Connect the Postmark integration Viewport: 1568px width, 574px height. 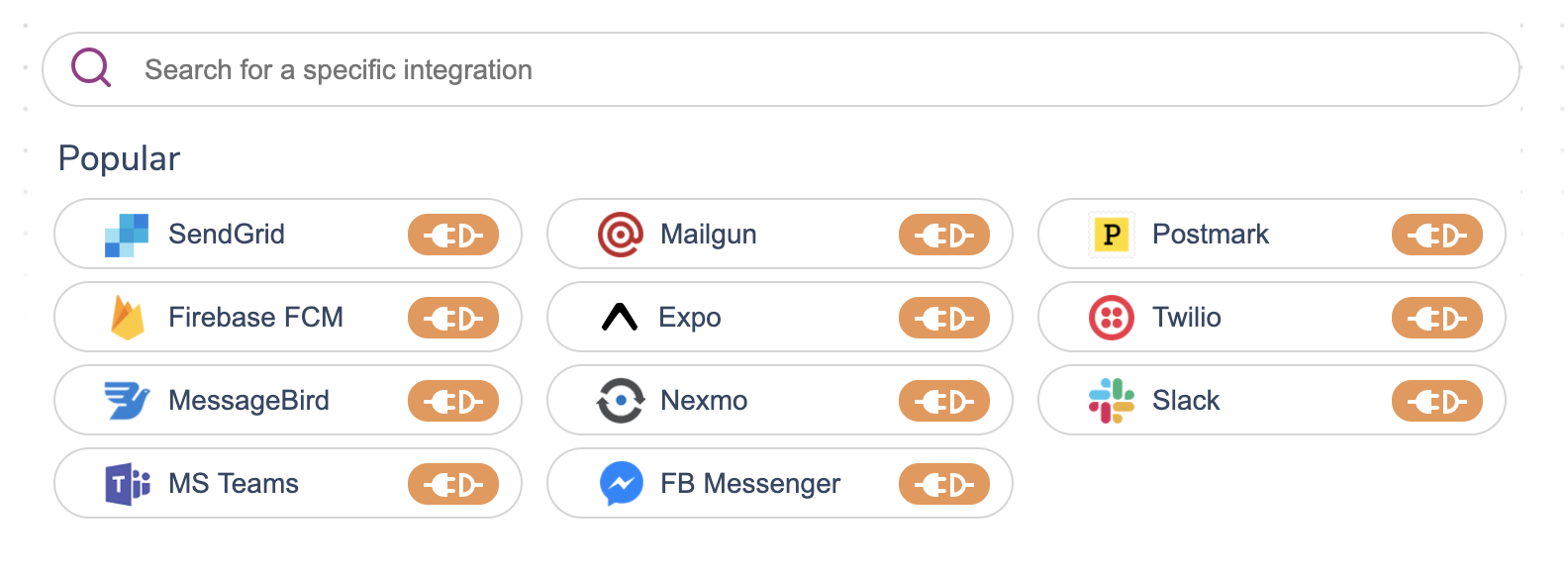(x=1437, y=235)
